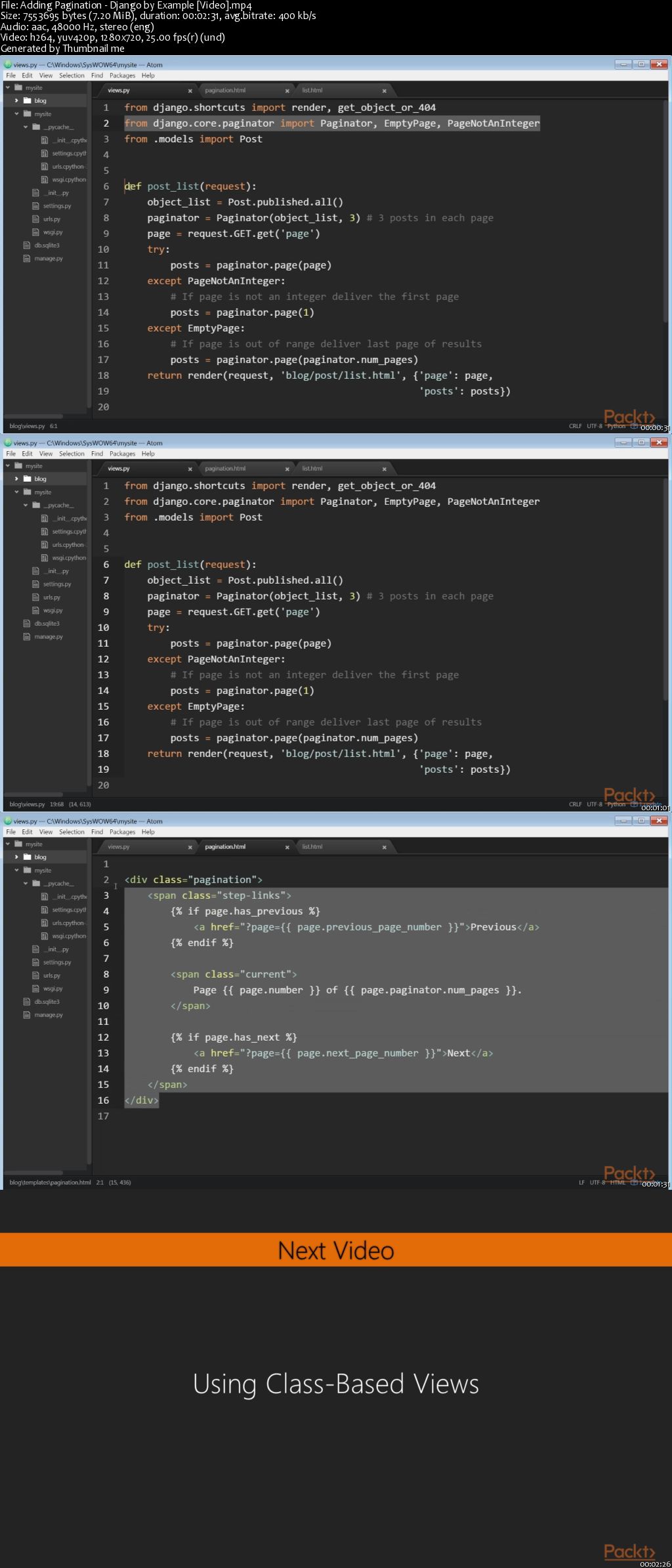Click db.sqlite3 file icon in top window tree
672x1568 pixels.
[x=27, y=246]
